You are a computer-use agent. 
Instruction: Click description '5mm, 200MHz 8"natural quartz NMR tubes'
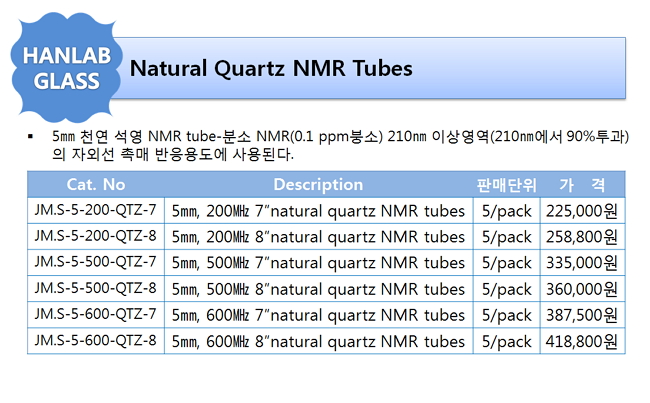pyautogui.click(x=318, y=237)
